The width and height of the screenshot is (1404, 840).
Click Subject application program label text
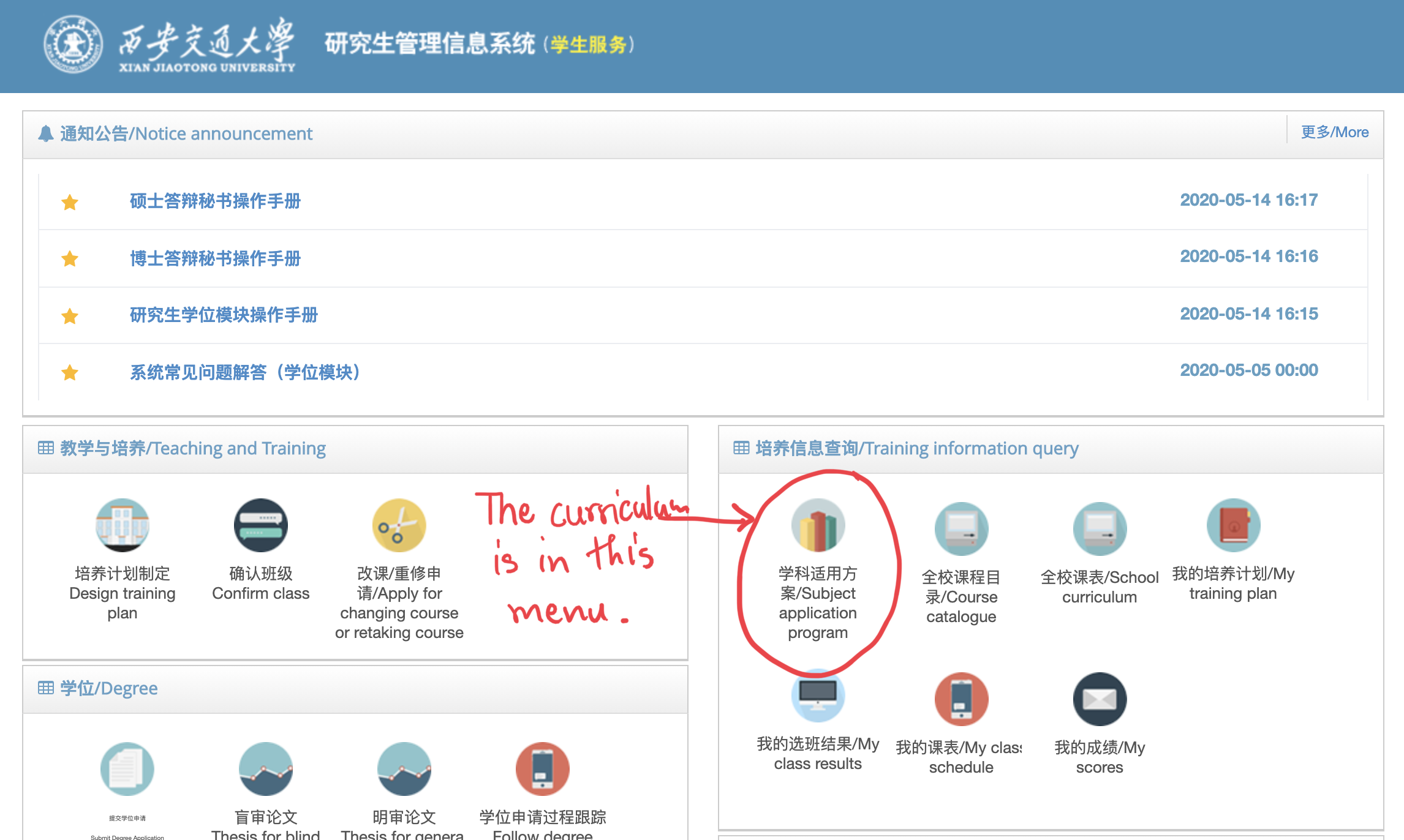pyautogui.click(x=818, y=602)
